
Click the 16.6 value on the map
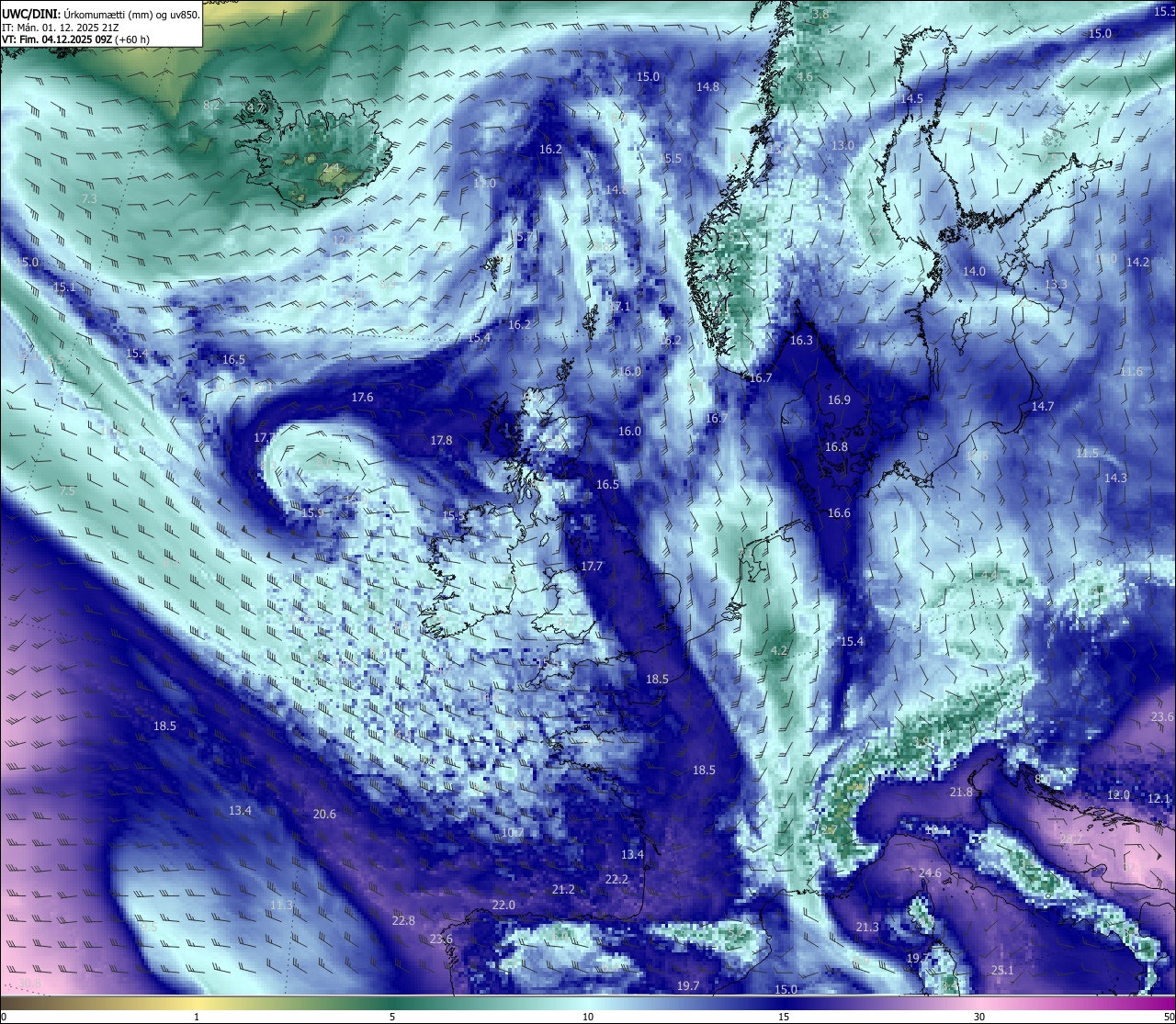pos(839,513)
